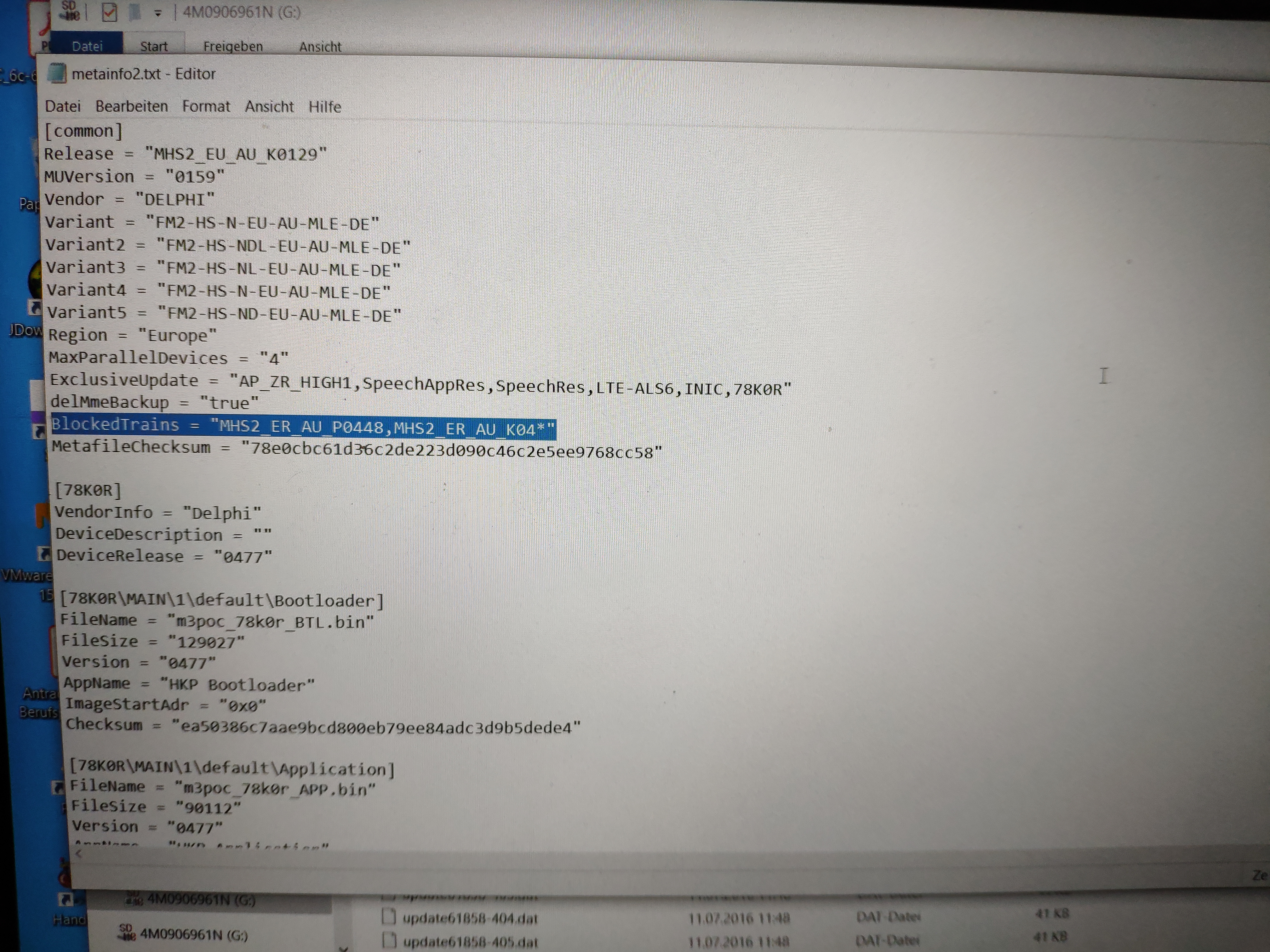Open the Bearbeiten menu in Editor
Screen dimensions: 1270x952
pyautogui.click(x=131, y=106)
